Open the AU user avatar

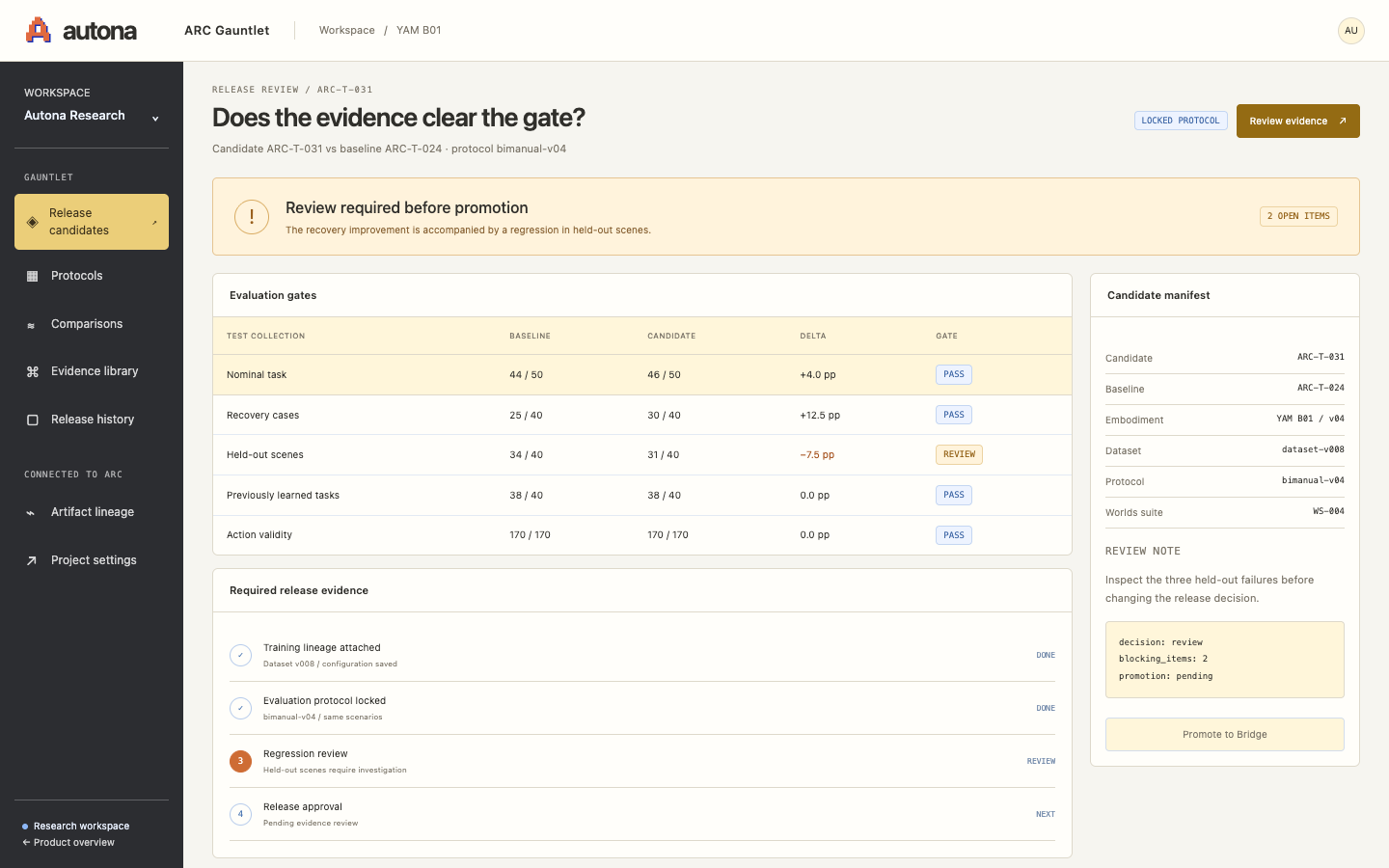click(x=1351, y=31)
